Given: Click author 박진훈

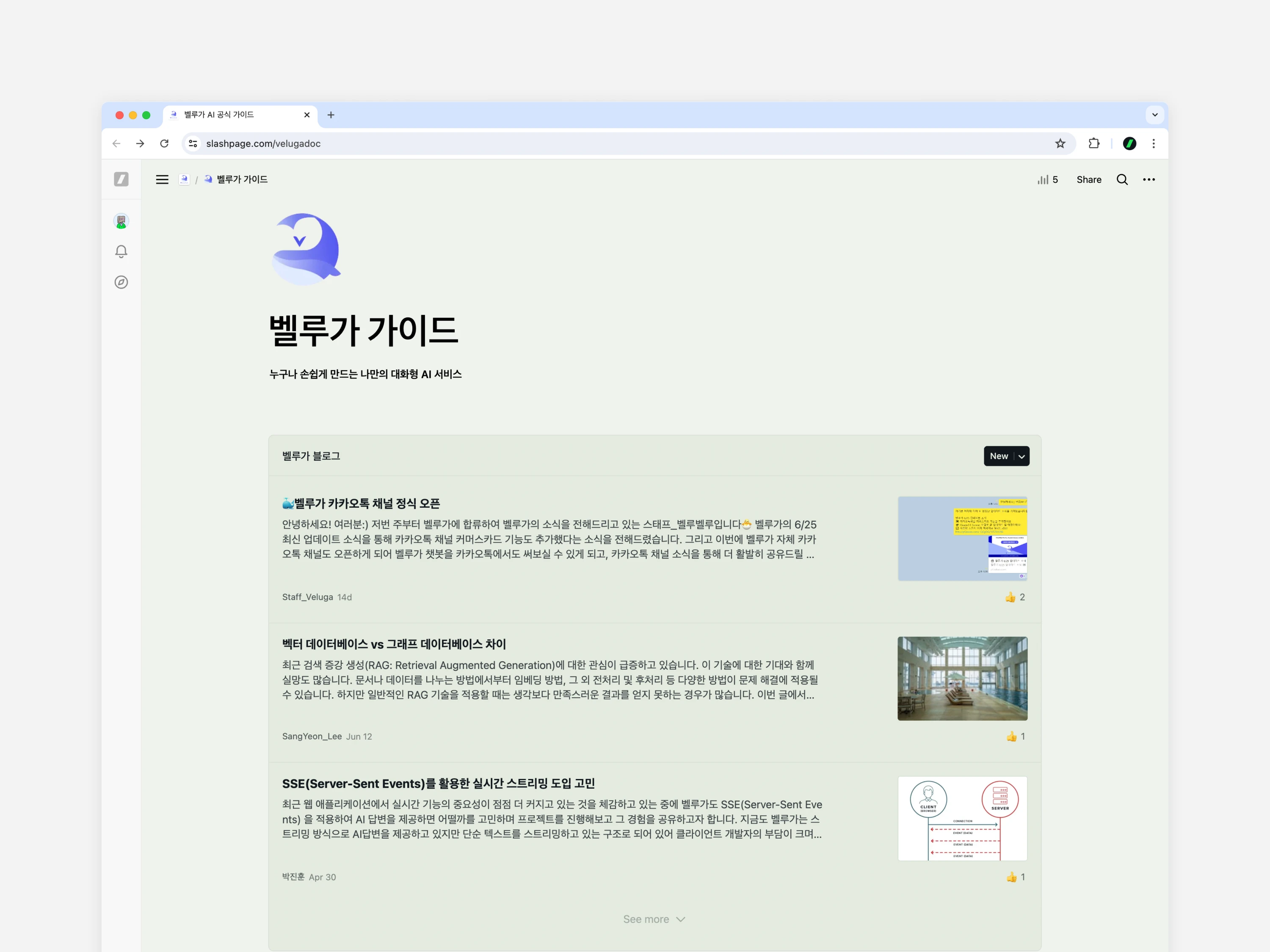Looking at the screenshot, I should click(x=293, y=877).
